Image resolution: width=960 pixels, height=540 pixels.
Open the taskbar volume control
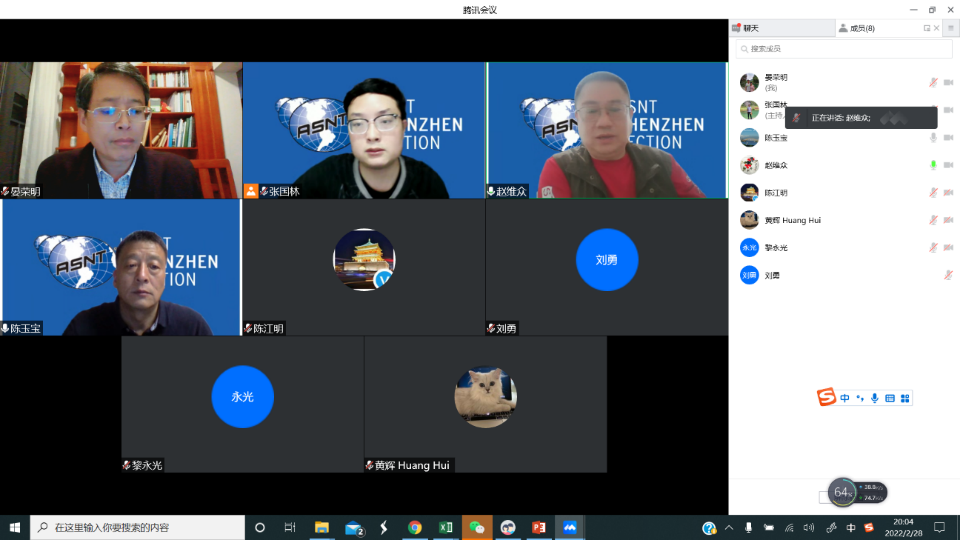point(808,527)
